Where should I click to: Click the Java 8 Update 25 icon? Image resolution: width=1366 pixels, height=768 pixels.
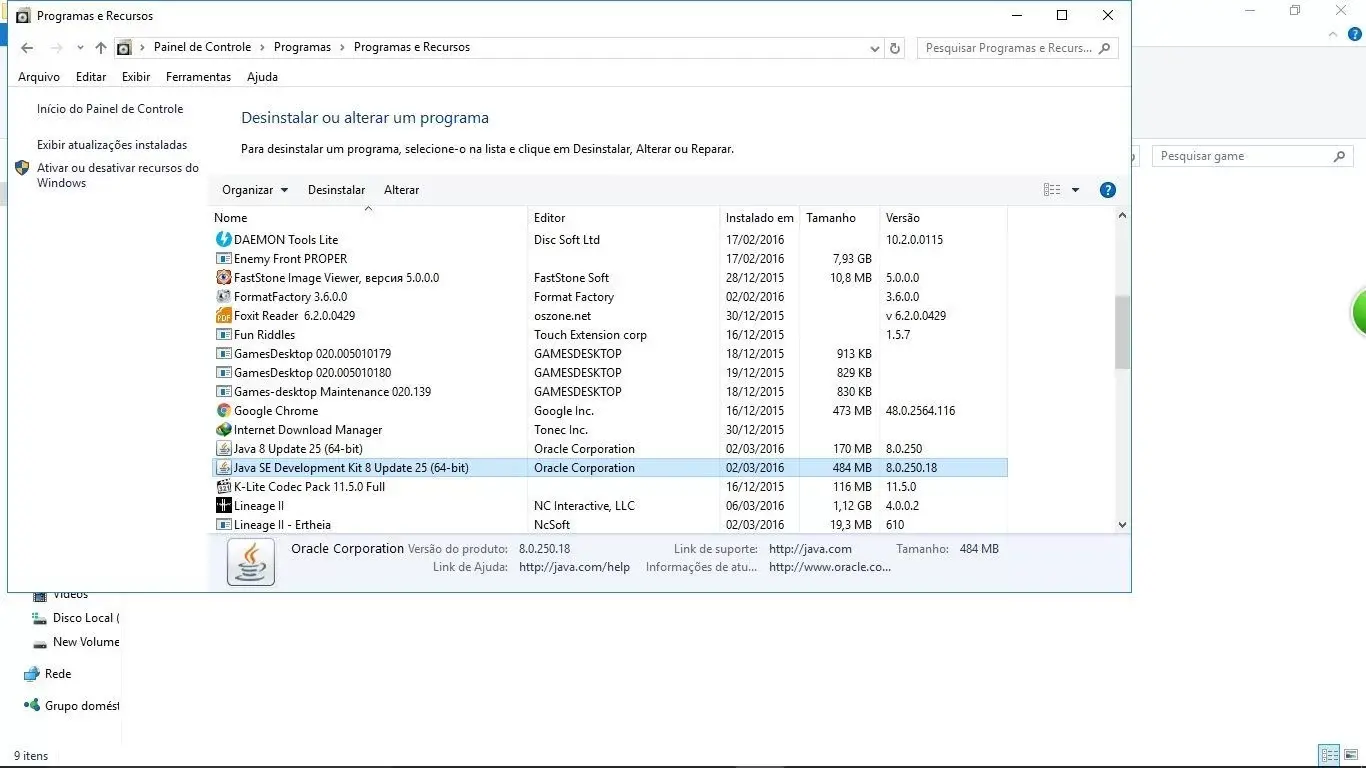(x=224, y=449)
